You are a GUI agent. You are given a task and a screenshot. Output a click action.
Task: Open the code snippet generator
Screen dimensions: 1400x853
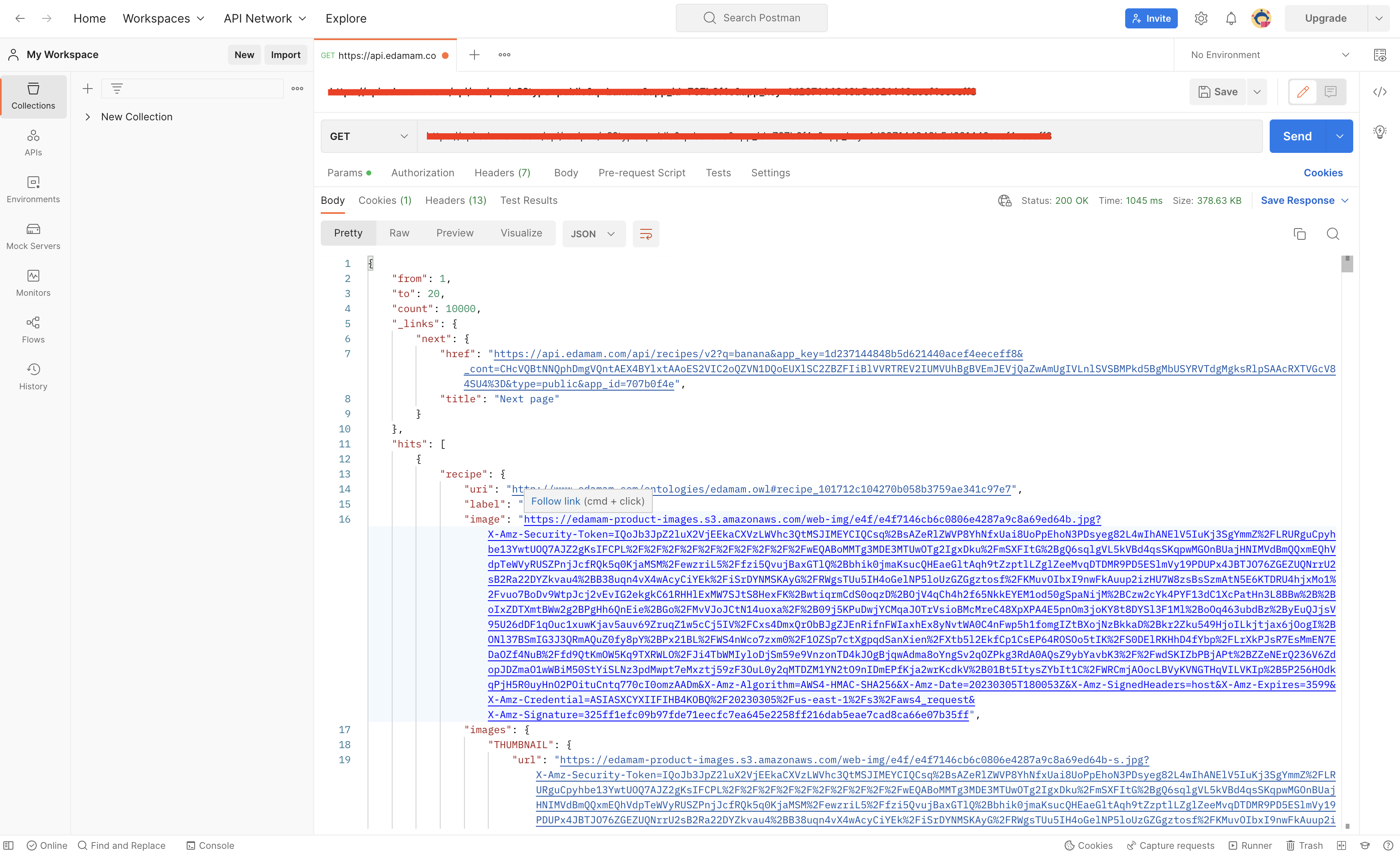click(1380, 91)
